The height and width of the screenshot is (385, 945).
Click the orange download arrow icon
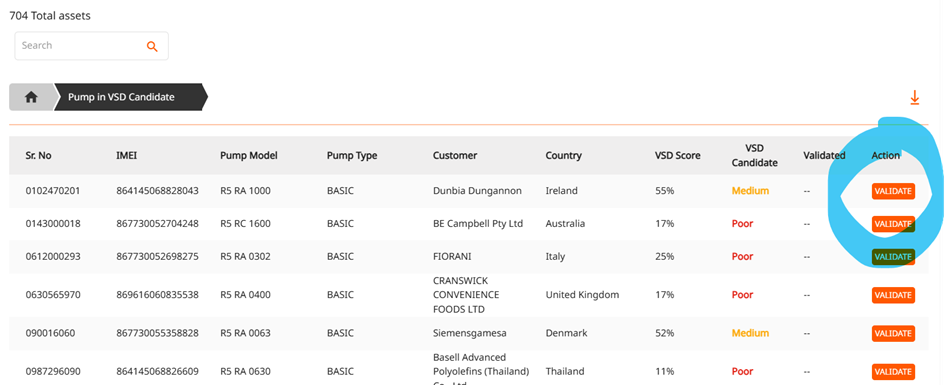(914, 98)
